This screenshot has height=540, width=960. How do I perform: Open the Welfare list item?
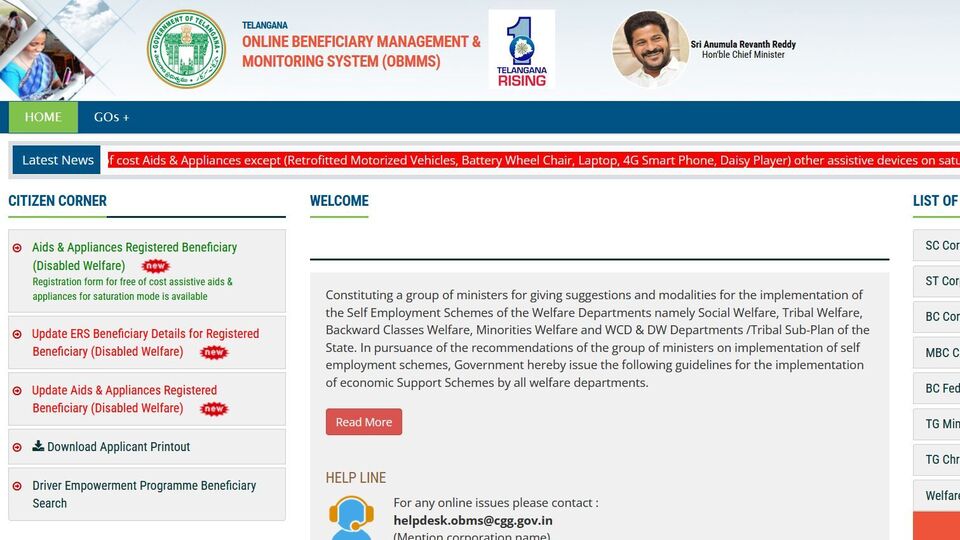point(937,495)
